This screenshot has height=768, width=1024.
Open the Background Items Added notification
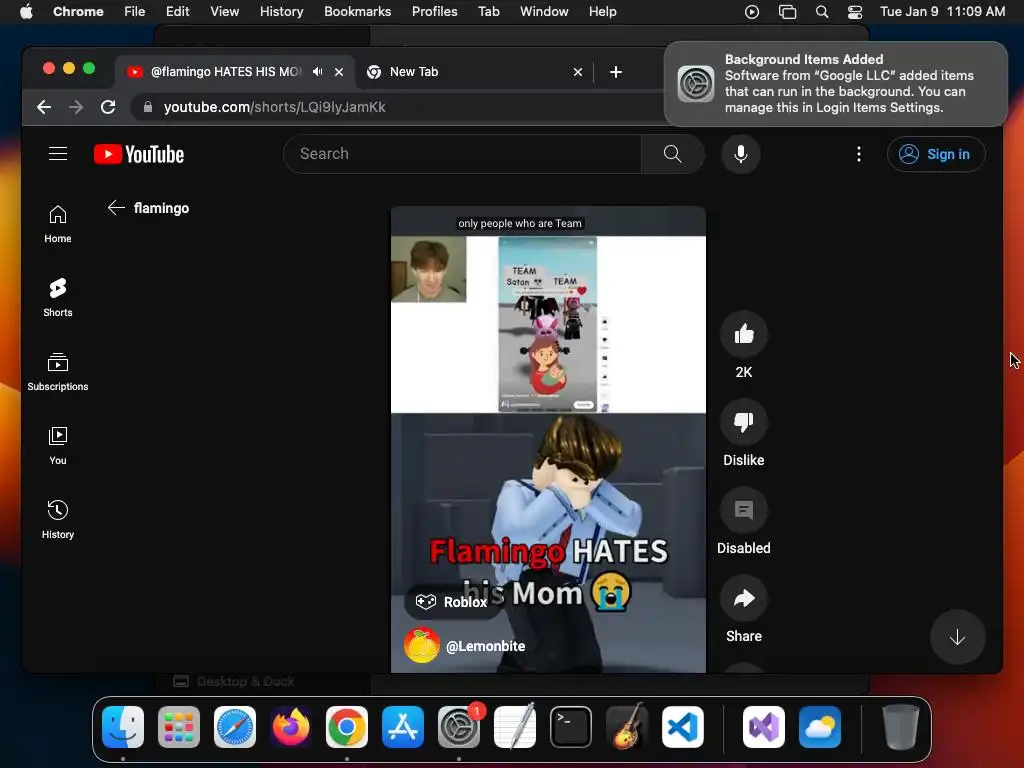point(836,84)
